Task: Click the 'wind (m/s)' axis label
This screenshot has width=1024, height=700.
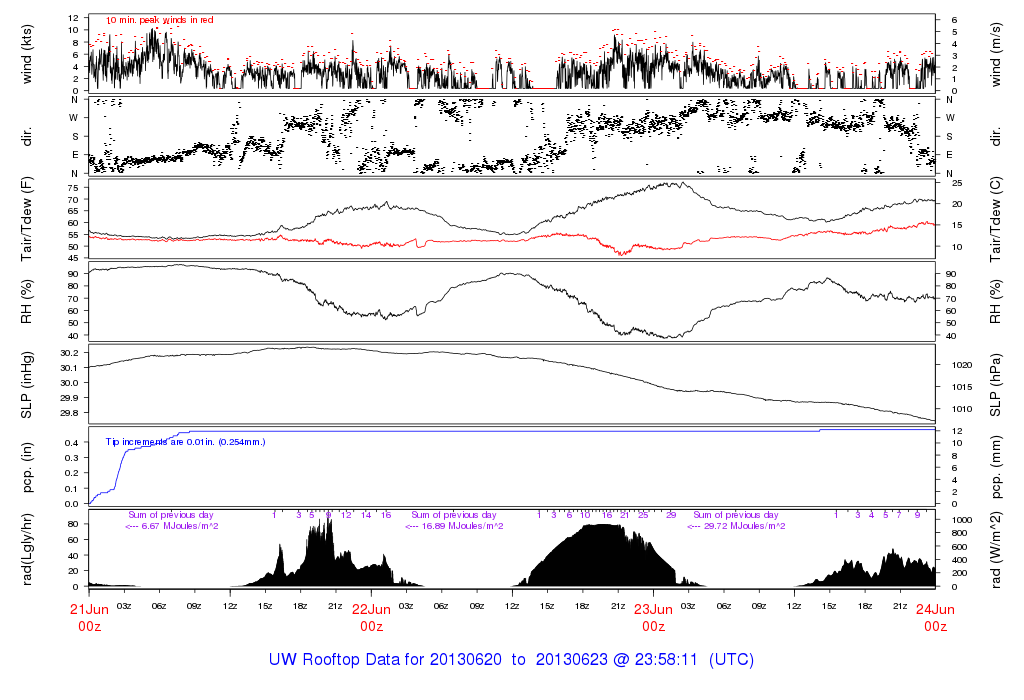Action: (x=995, y=53)
